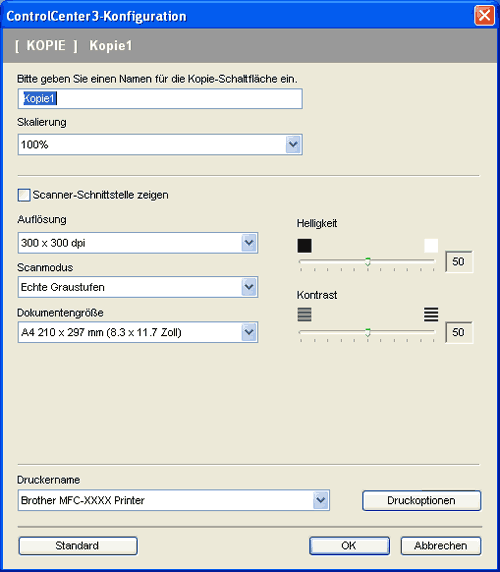Click the Druckoptionen button
Image resolution: width=500 pixels, height=572 pixels.
point(422,500)
